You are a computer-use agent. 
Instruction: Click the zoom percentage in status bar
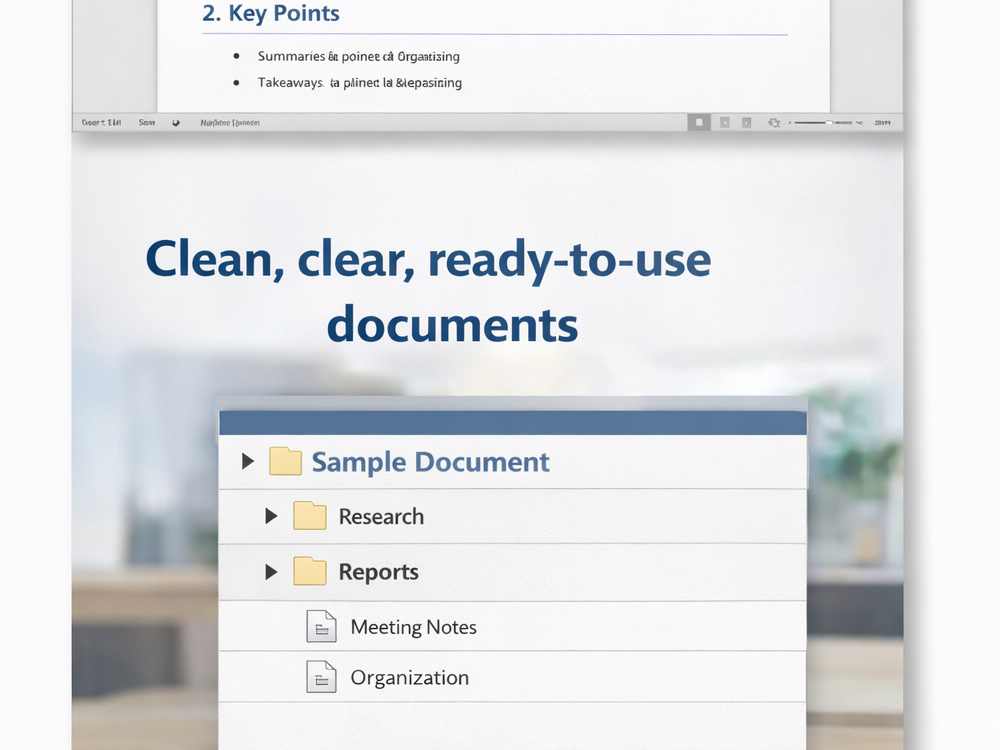click(882, 122)
